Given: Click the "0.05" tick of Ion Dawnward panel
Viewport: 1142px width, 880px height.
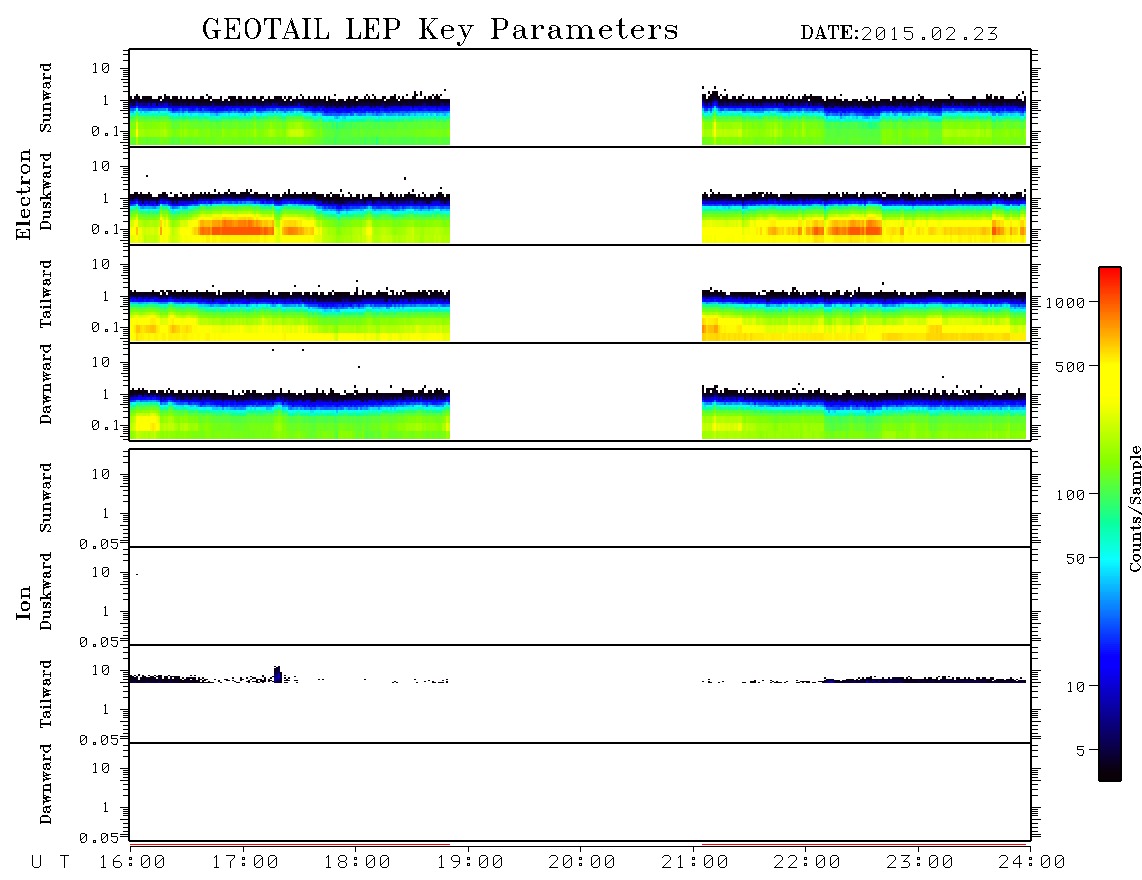Looking at the screenshot, I should [99, 838].
